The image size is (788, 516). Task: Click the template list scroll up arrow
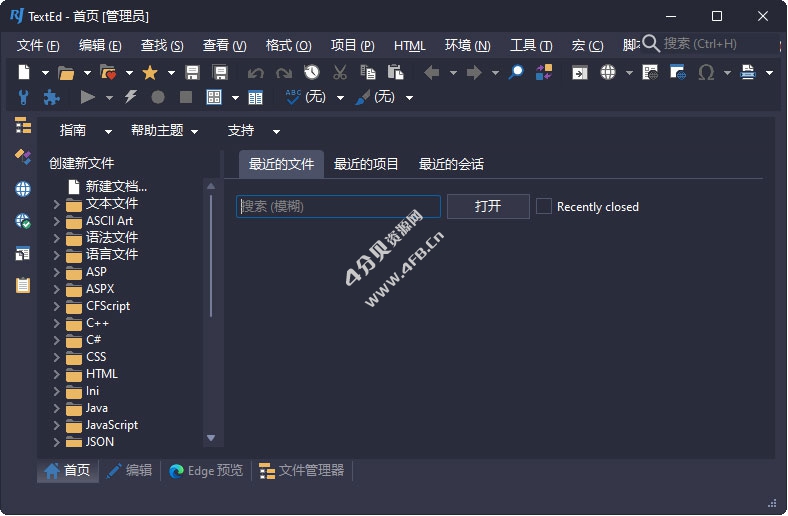[x=211, y=186]
